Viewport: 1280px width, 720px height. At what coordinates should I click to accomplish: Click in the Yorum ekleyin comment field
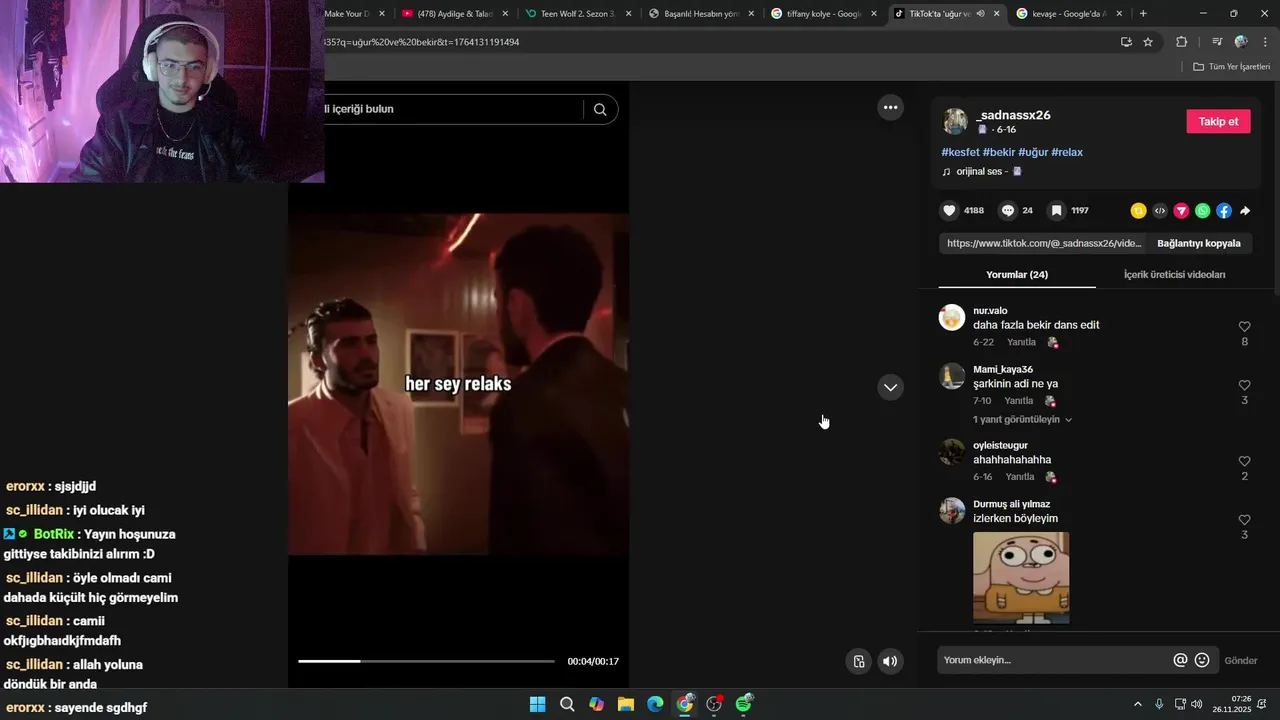pos(1054,660)
